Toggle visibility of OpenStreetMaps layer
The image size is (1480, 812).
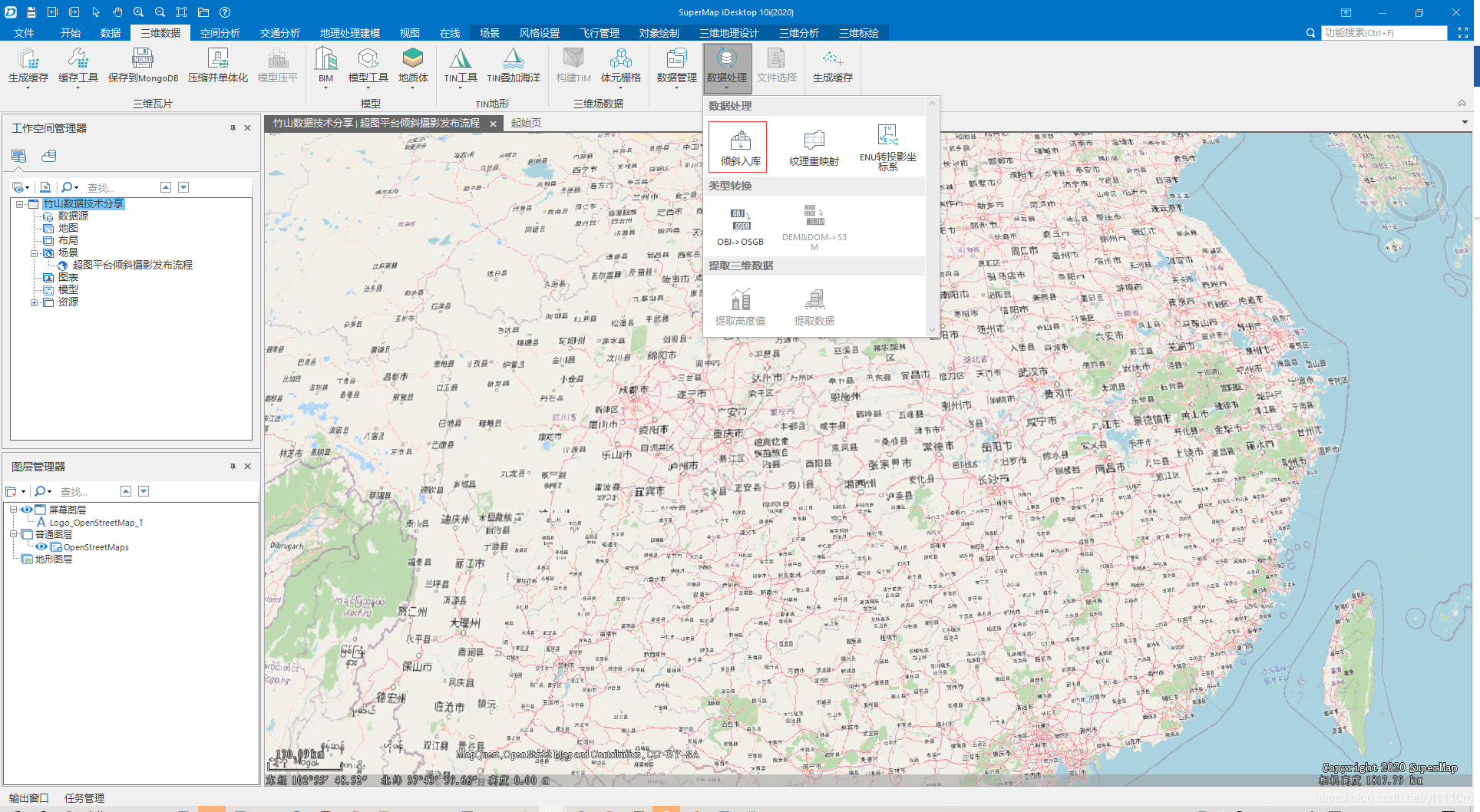point(41,546)
